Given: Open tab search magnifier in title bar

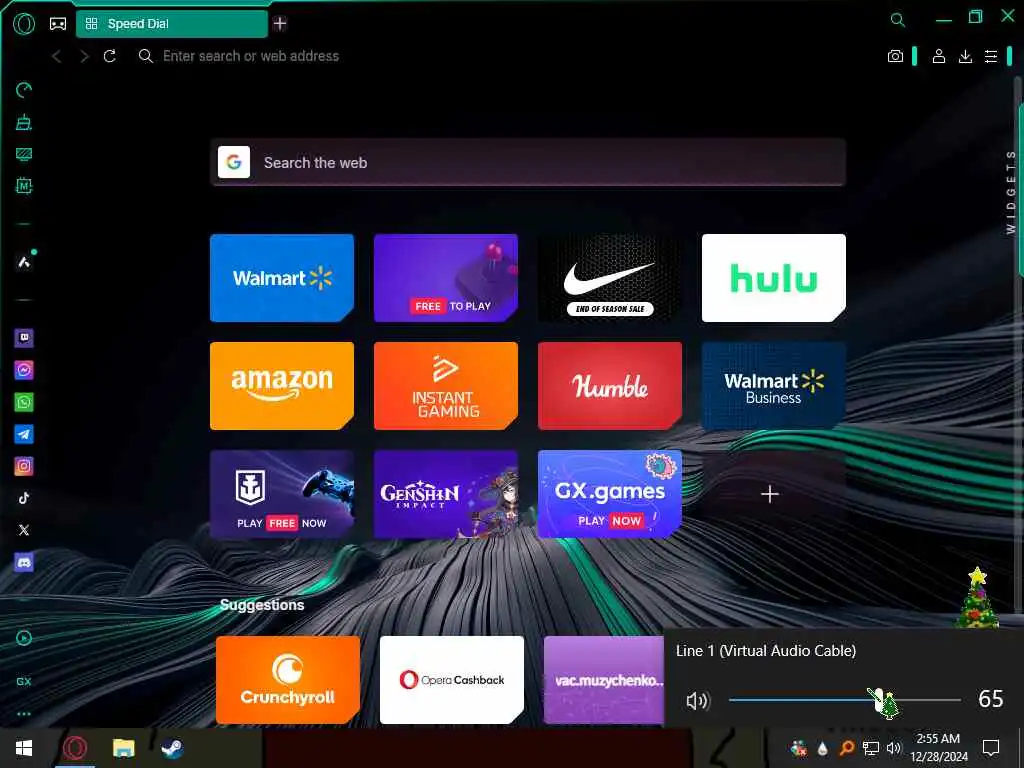Looking at the screenshot, I should (x=898, y=20).
